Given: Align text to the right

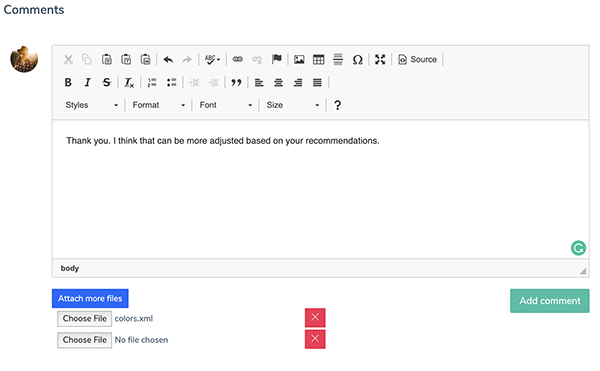Looking at the screenshot, I should (x=298, y=82).
